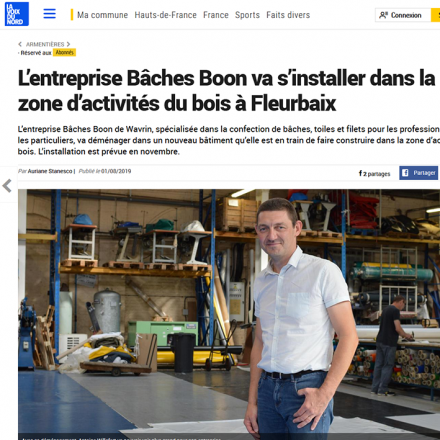The width and height of the screenshot is (440, 440).
Task: Click the Facebook shares count icon
Action: pos(360,173)
